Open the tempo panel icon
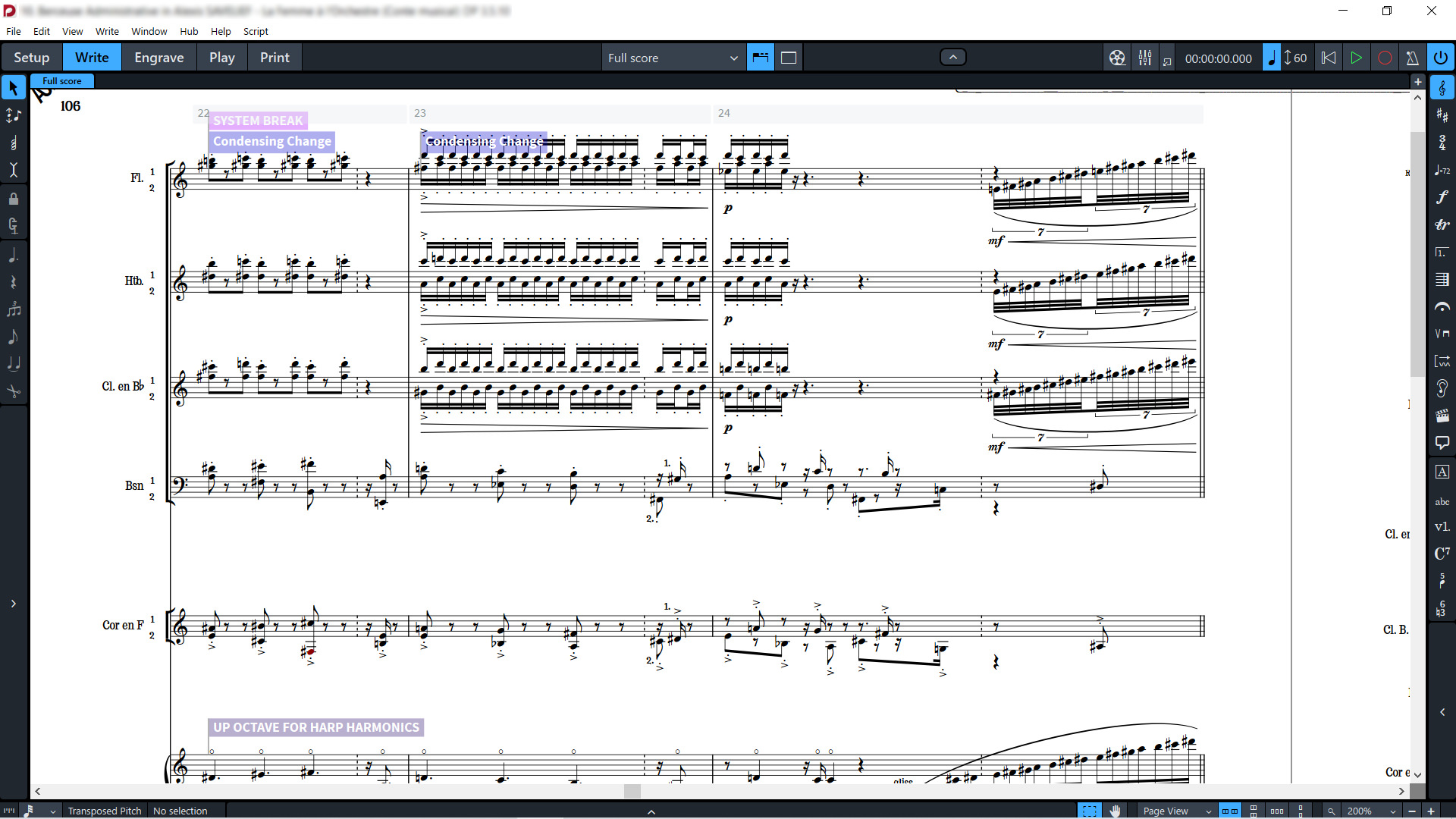Screen dimensions: 1456x819 (x=1442, y=170)
